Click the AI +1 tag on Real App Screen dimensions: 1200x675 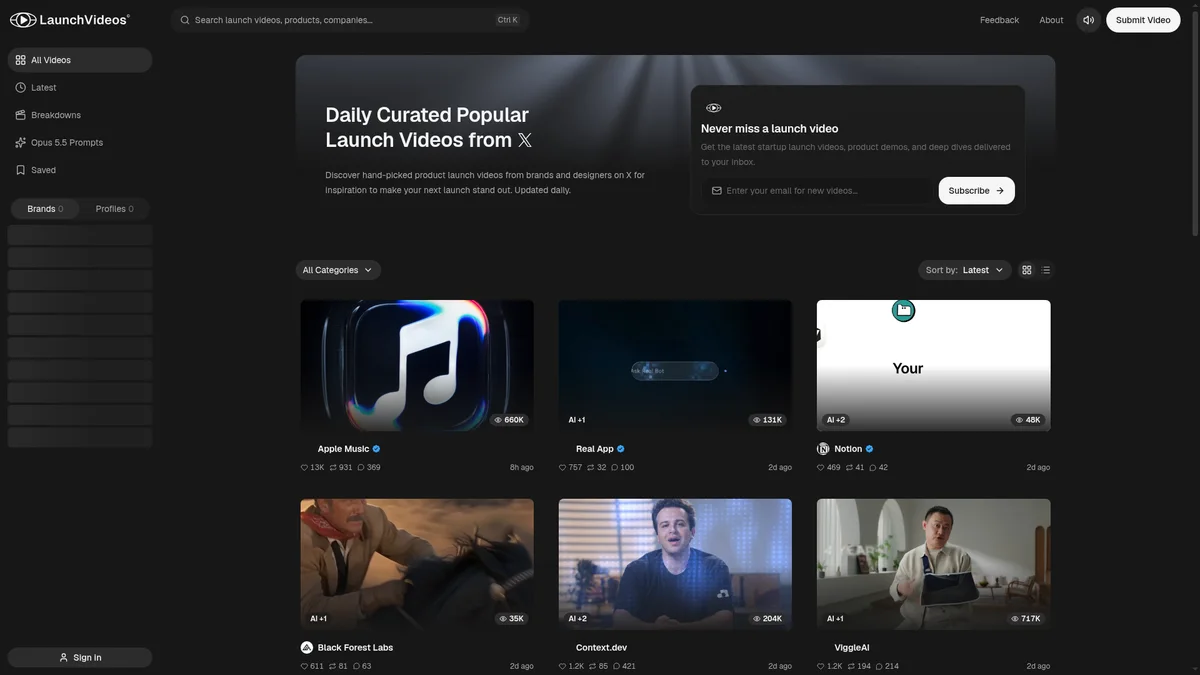click(x=577, y=420)
